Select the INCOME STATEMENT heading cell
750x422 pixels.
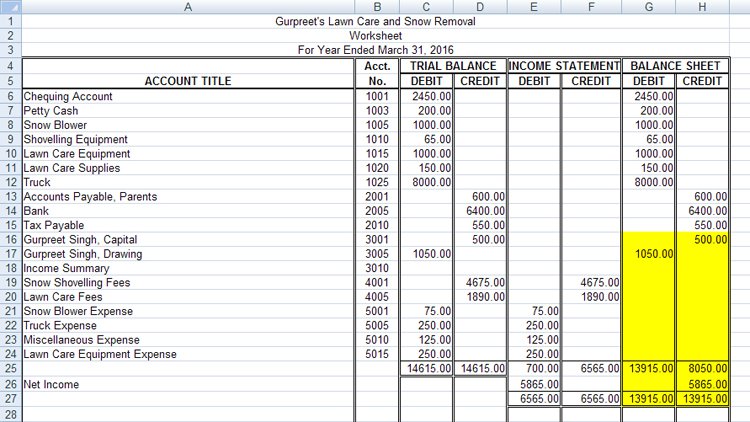(x=565, y=66)
